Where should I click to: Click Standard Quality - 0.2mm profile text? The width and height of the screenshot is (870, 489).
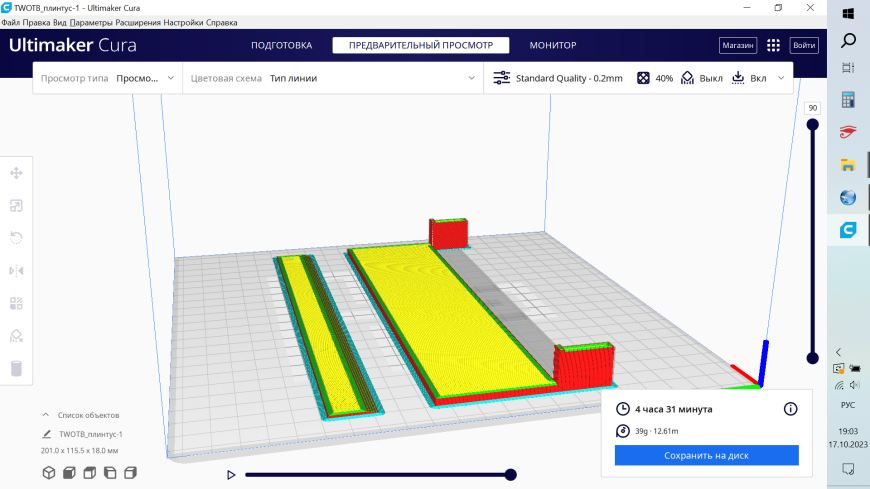click(x=569, y=78)
